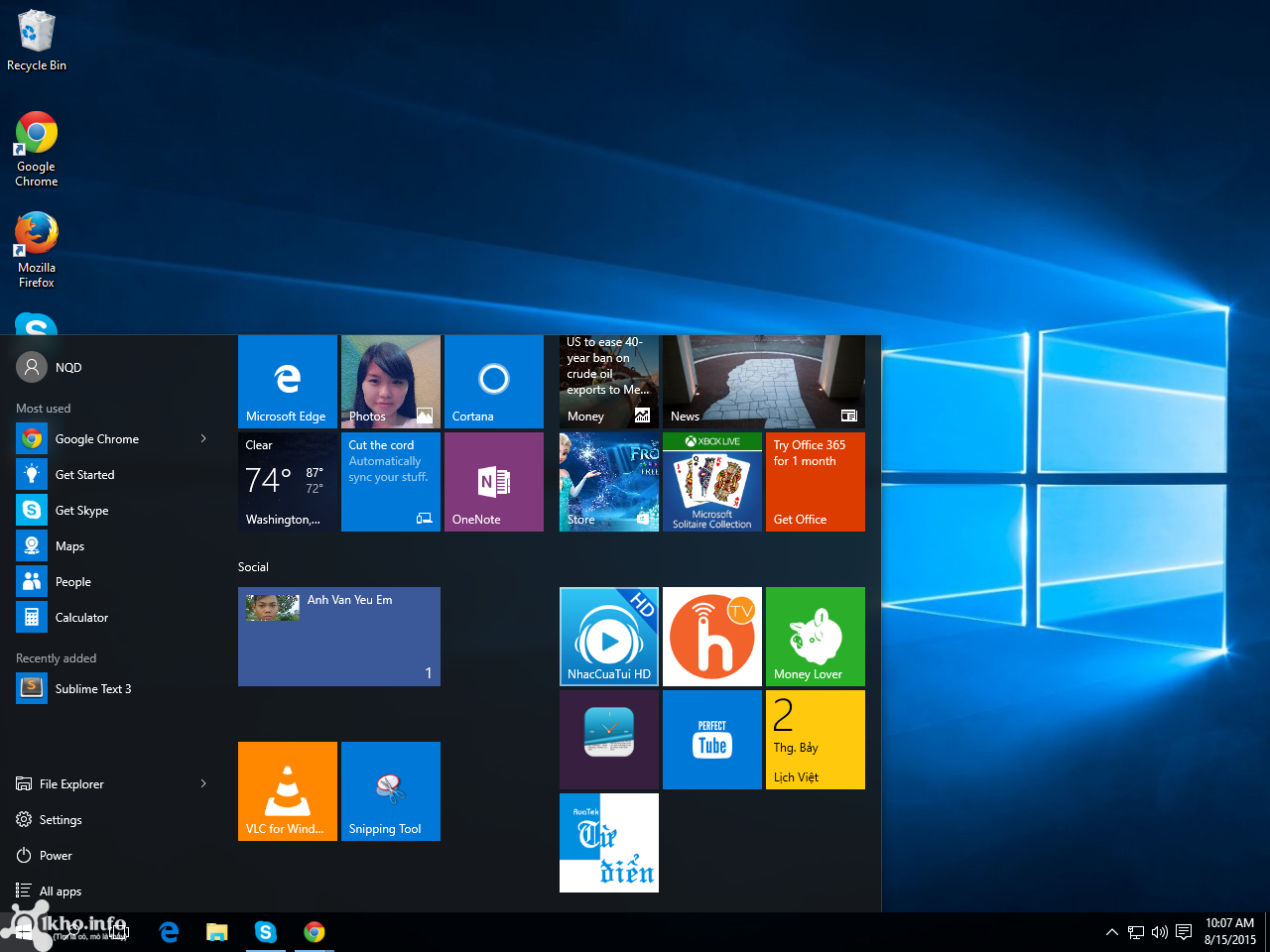Click the Social group heading
1270x952 pixels.
click(253, 567)
